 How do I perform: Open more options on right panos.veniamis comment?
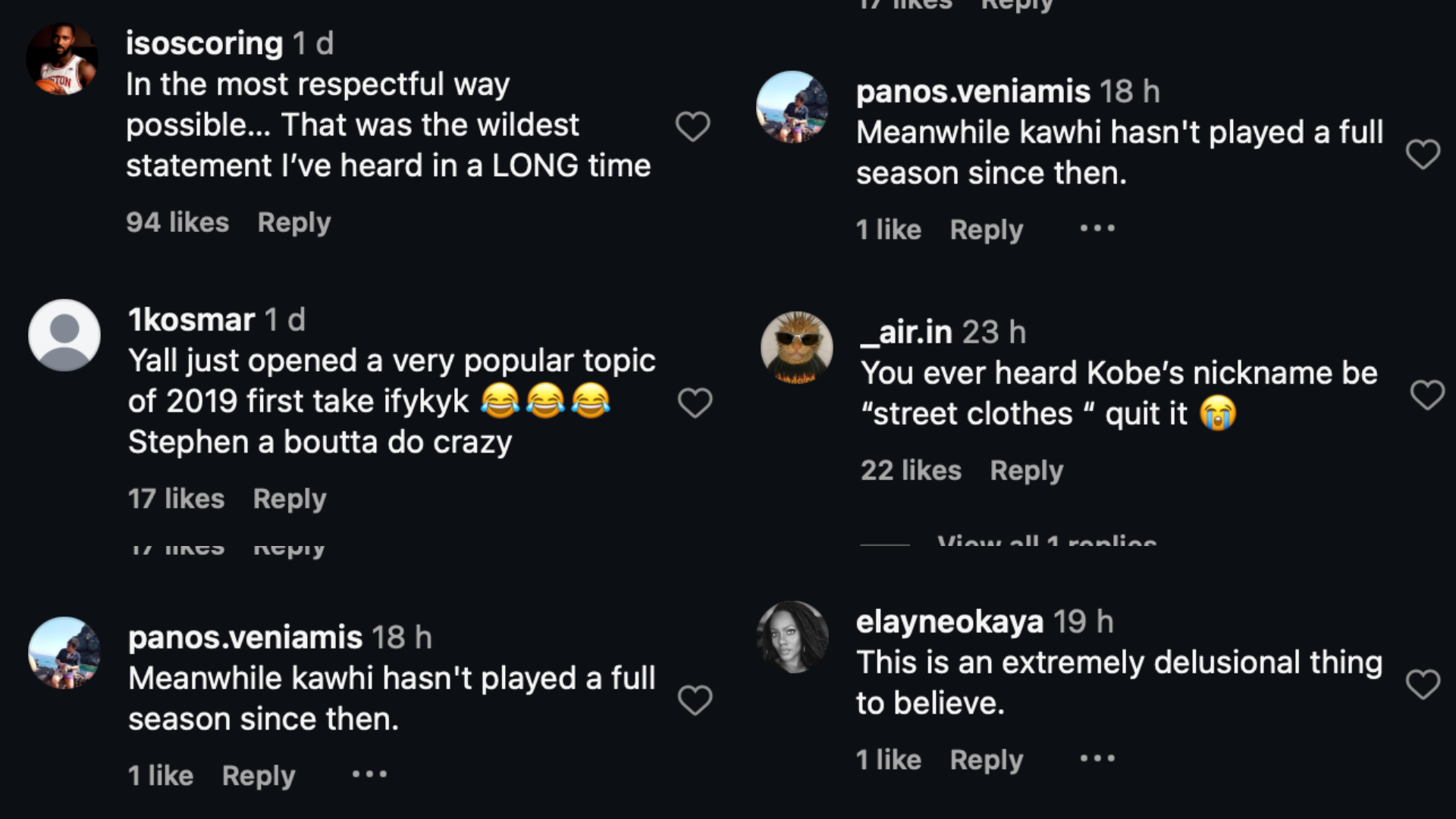[x=1097, y=228]
